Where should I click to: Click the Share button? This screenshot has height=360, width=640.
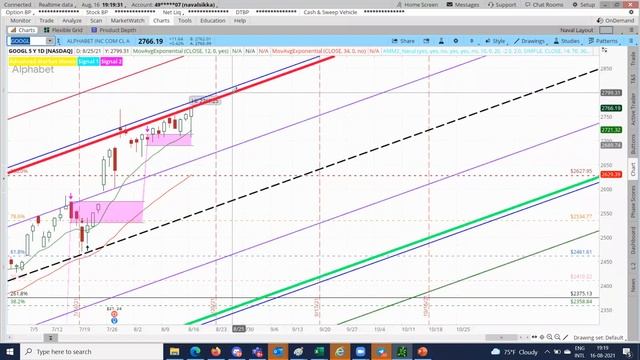pos(403,41)
